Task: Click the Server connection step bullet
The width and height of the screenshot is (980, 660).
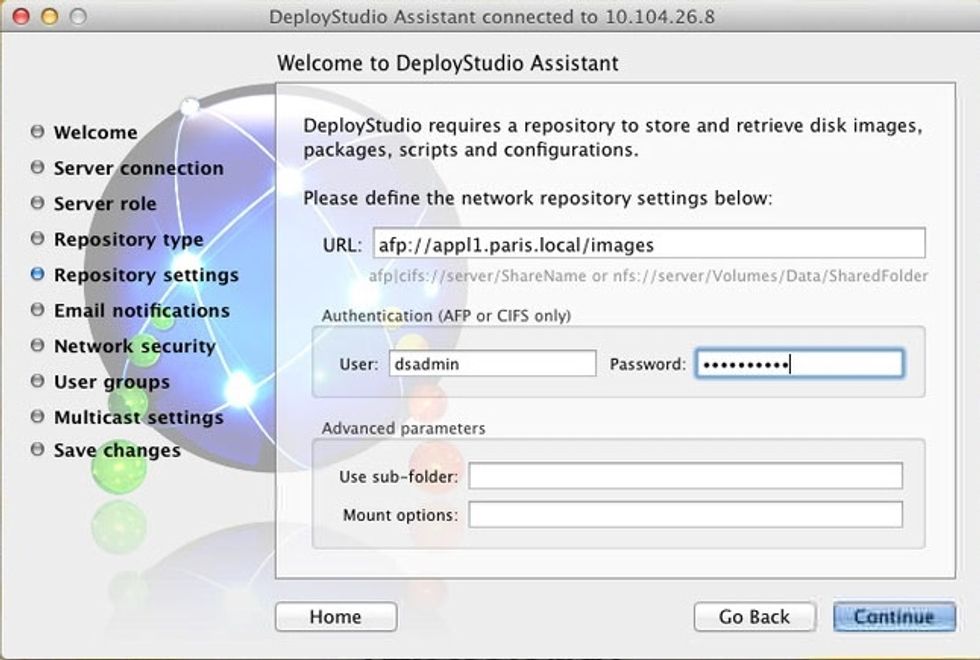Action: point(38,167)
